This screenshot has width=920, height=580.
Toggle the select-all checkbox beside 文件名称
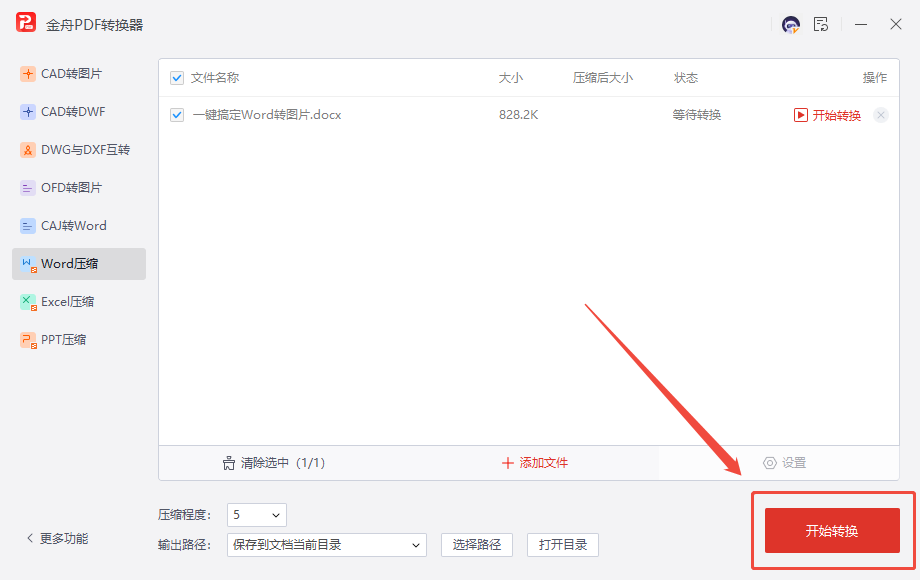click(x=177, y=78)
